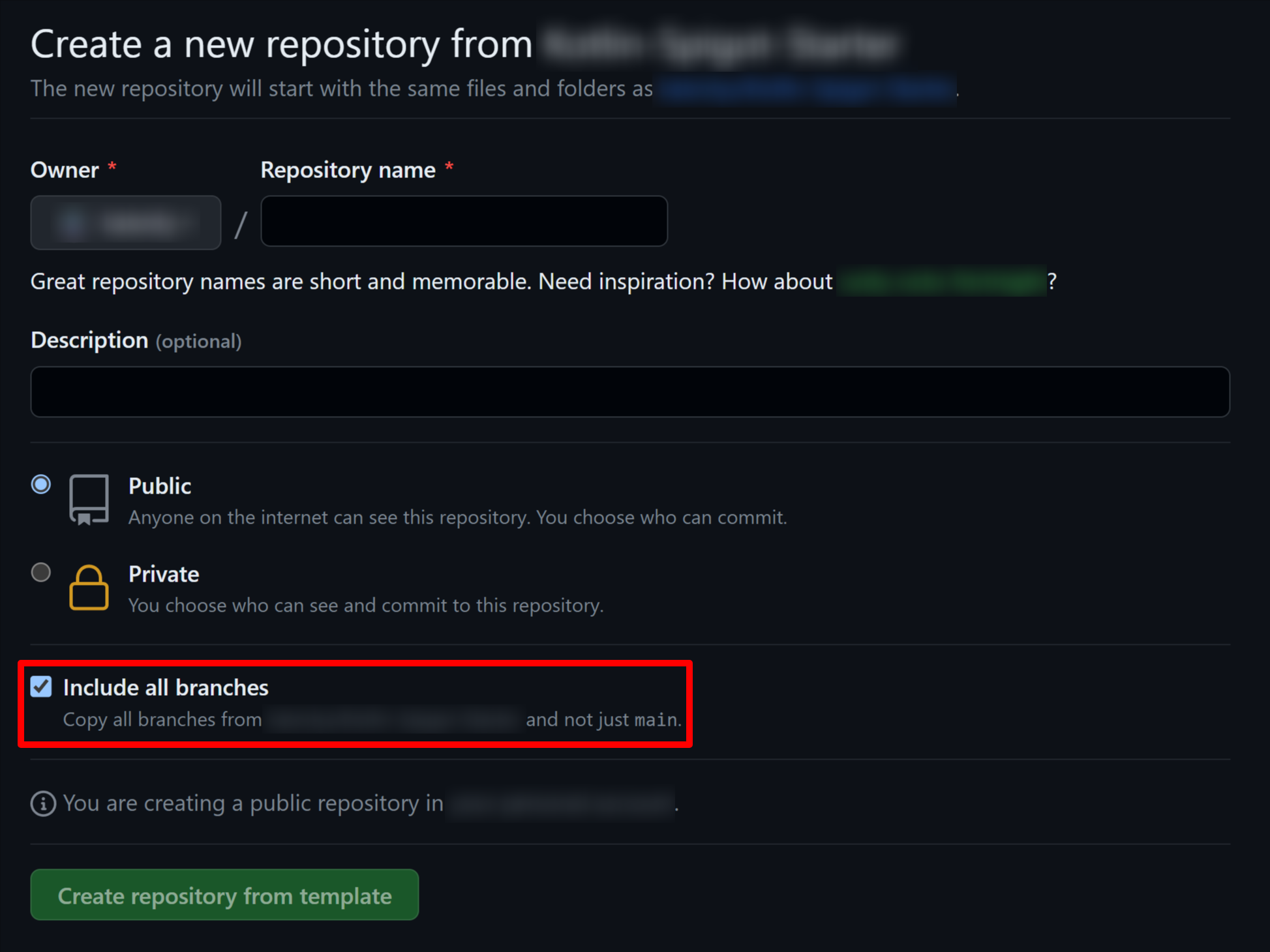Image resolution: width=1270 pixels, height=952 pixels.
Task: Click the Create a new repository heading
Action: click(282, 44)
